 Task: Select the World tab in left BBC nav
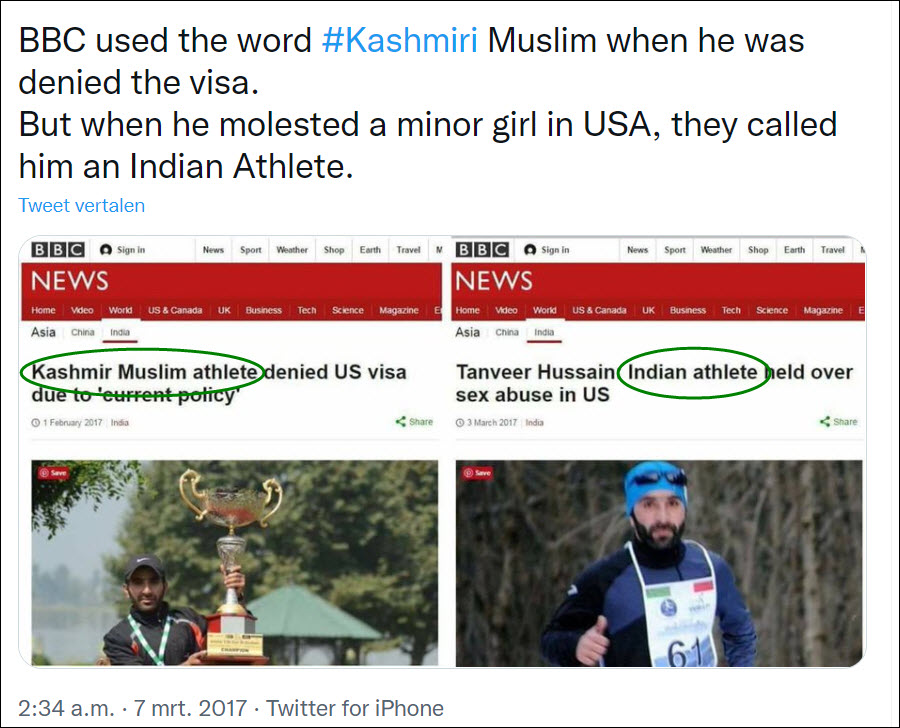(x=120, y=310)
